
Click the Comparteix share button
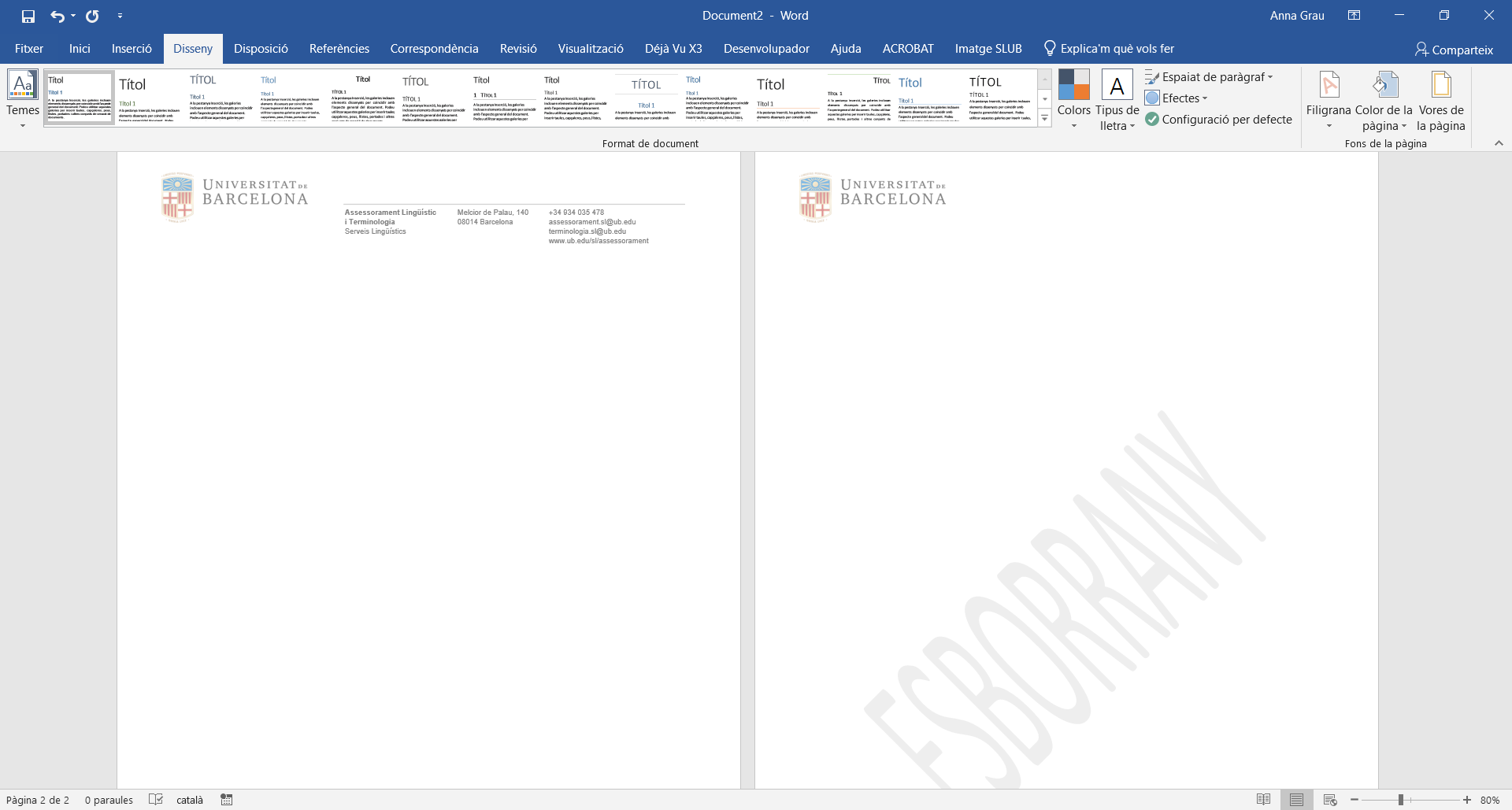pos(1454,50)
